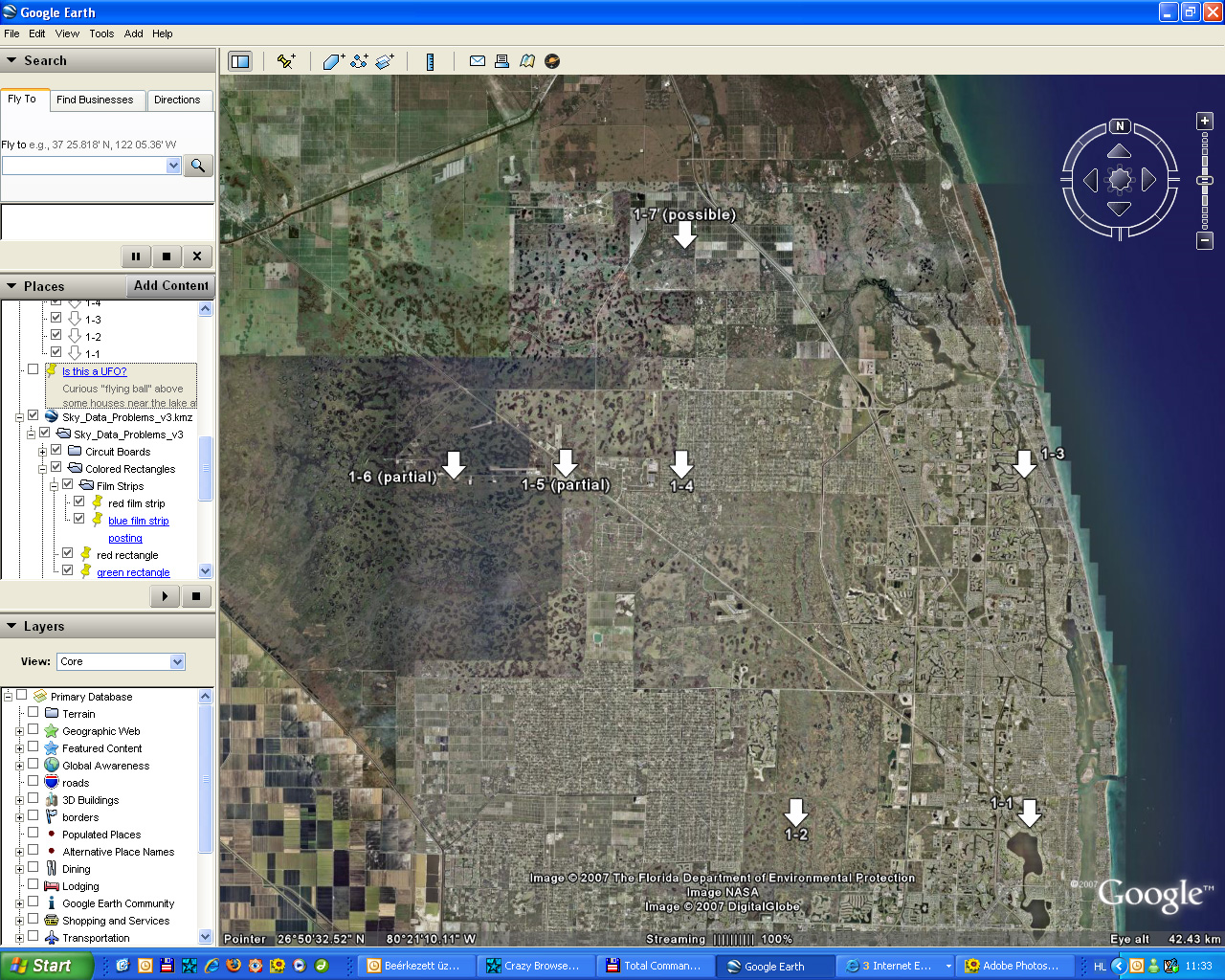Click the 1-4 arrow placemark on map
Viewport: 1225px width, 980px height.
[x=681, y=464]
